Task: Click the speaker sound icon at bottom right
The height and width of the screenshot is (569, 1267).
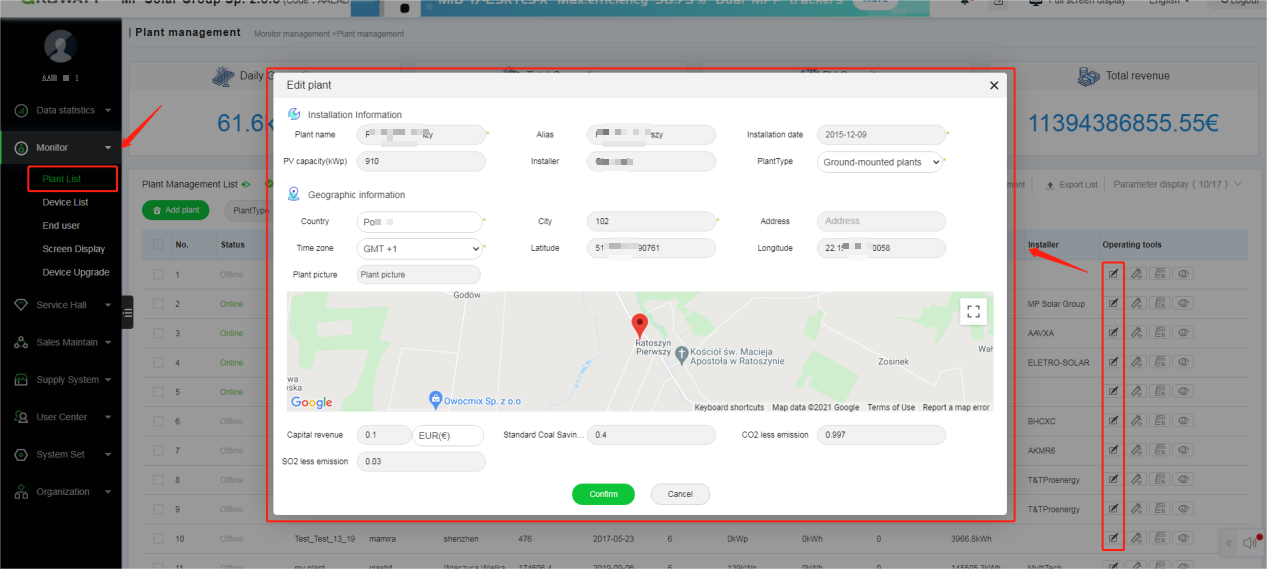Action: [x=1249, y=543]
